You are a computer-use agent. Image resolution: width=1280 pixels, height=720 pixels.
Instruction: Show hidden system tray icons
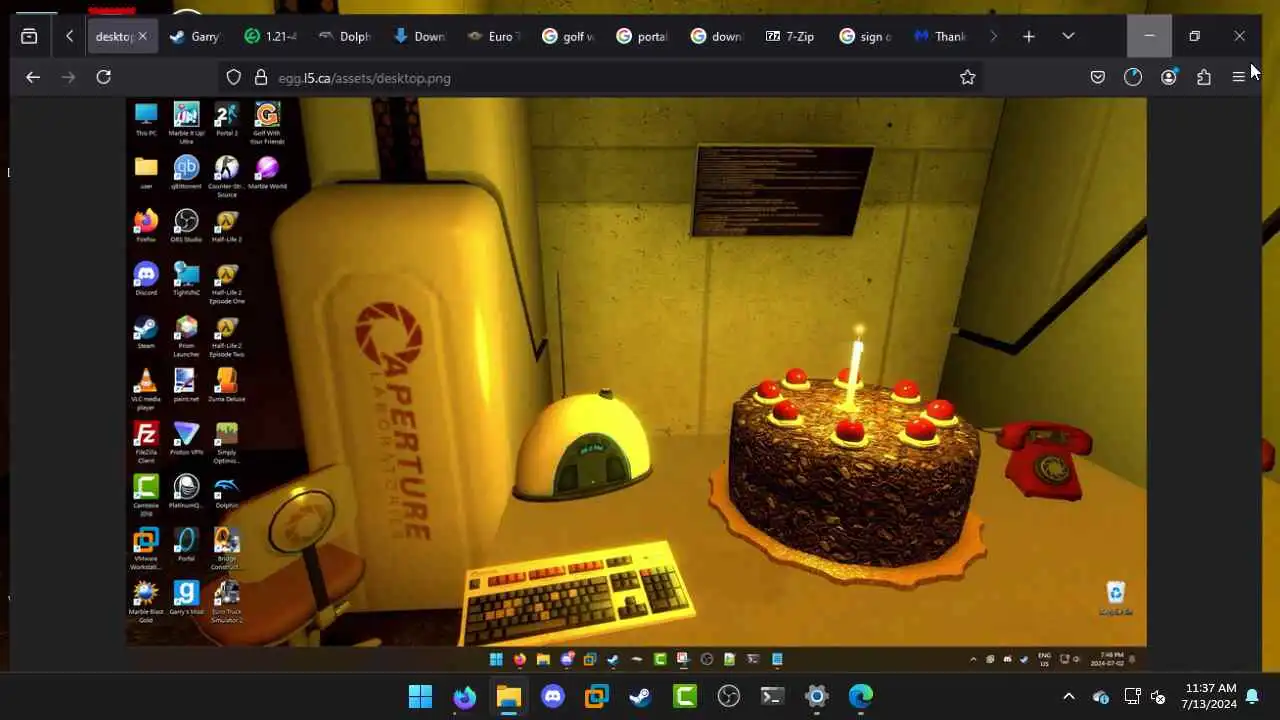point(1068,696)
